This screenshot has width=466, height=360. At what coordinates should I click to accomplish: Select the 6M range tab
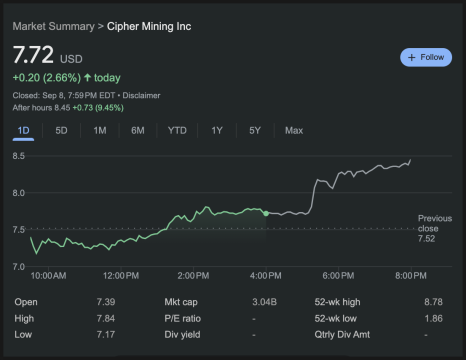[138, 130]
